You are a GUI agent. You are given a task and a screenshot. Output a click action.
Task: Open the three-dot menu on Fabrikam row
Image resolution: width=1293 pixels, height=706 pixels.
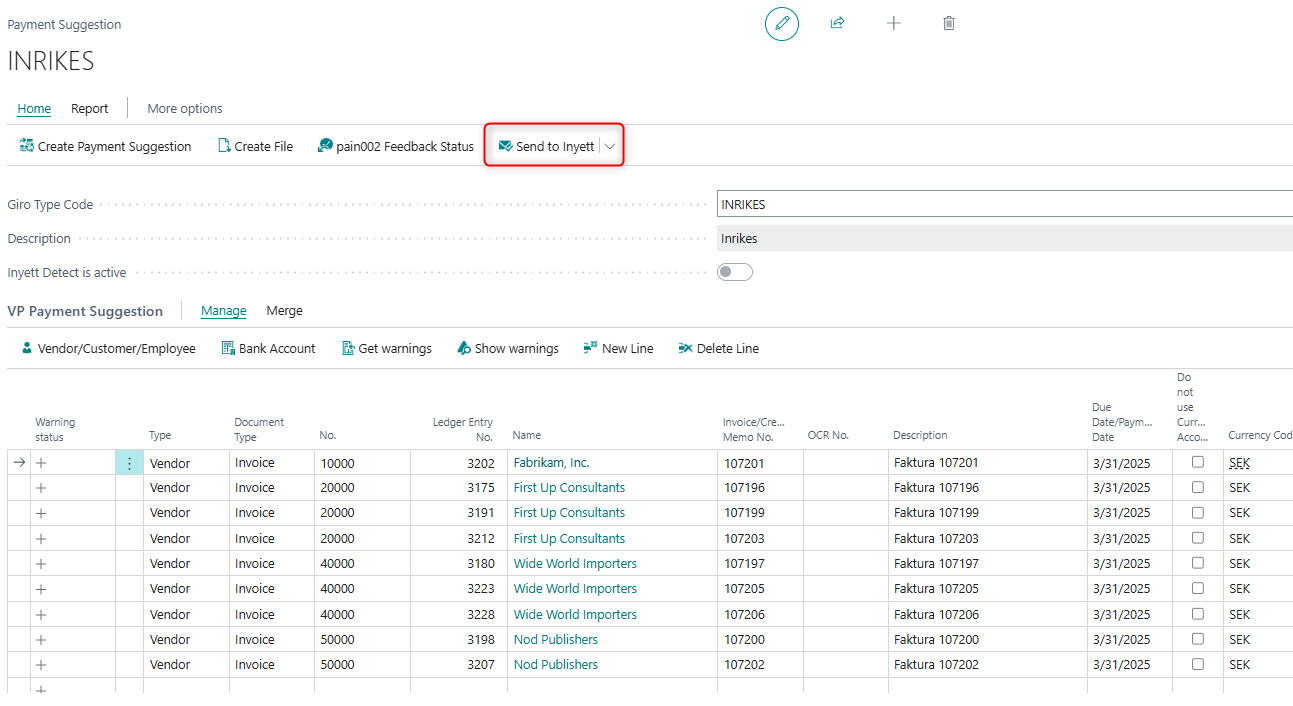tap(129, 463)
